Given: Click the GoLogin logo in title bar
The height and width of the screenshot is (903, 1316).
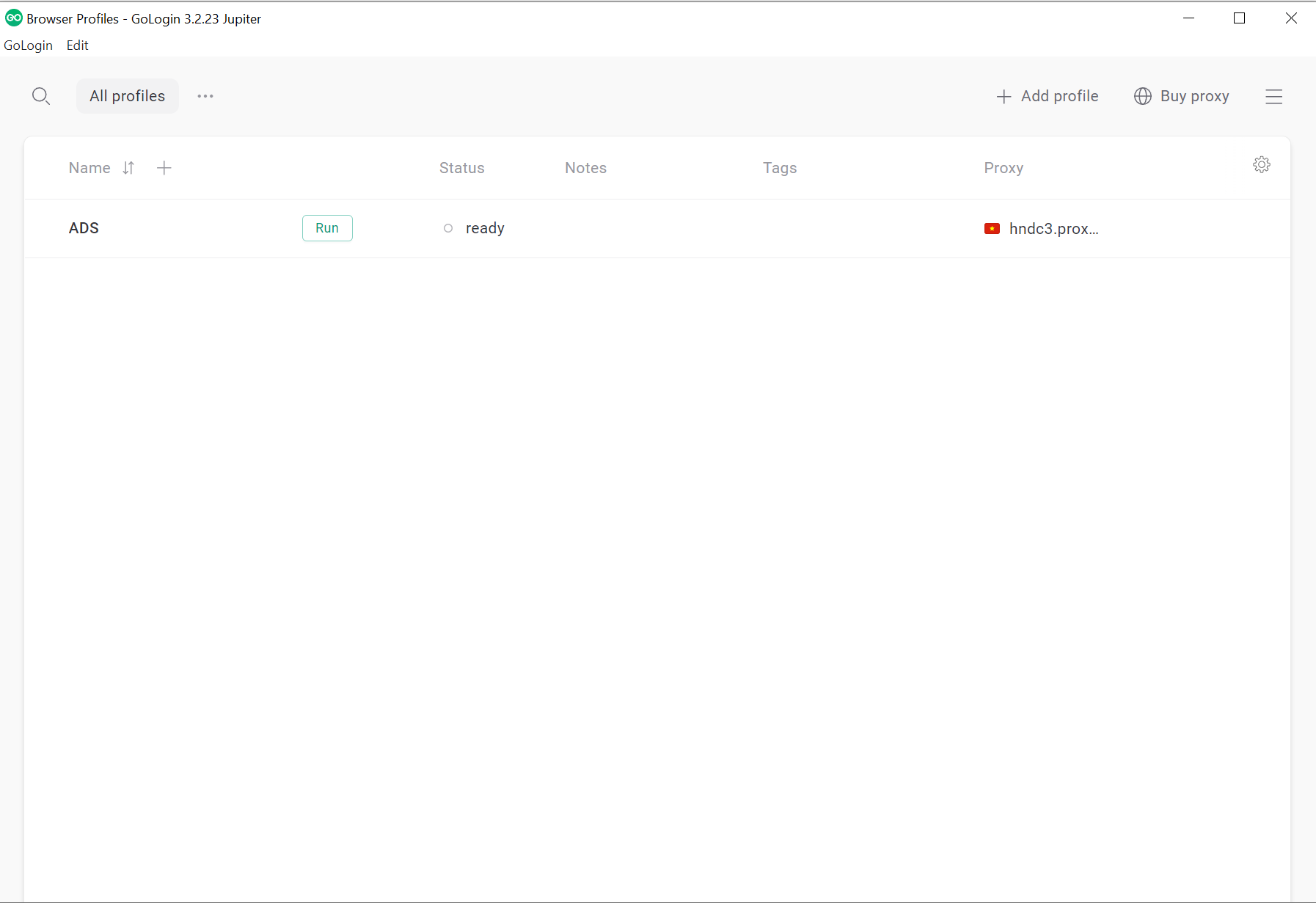Looking at the screenshot, I should [12, 18].
